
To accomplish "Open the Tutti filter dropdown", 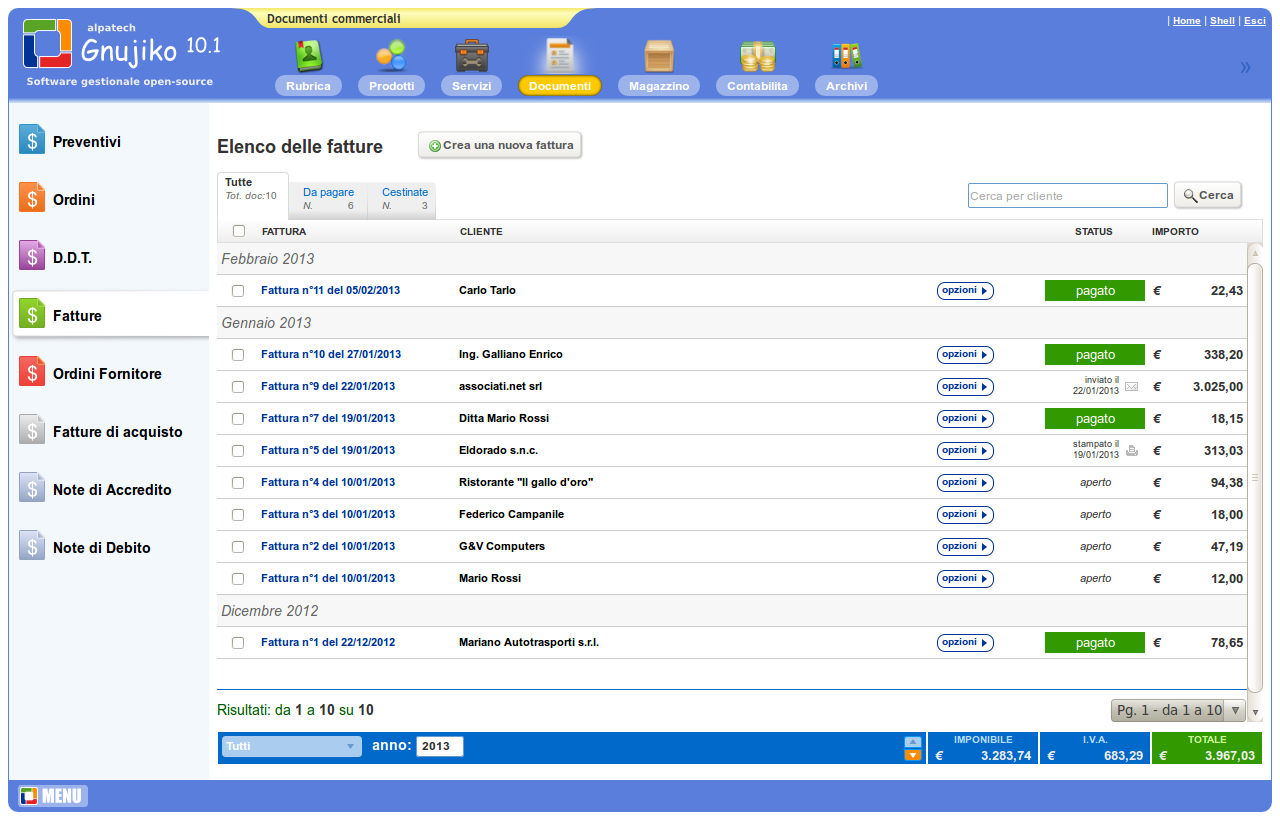I will [x=290, y=746].
